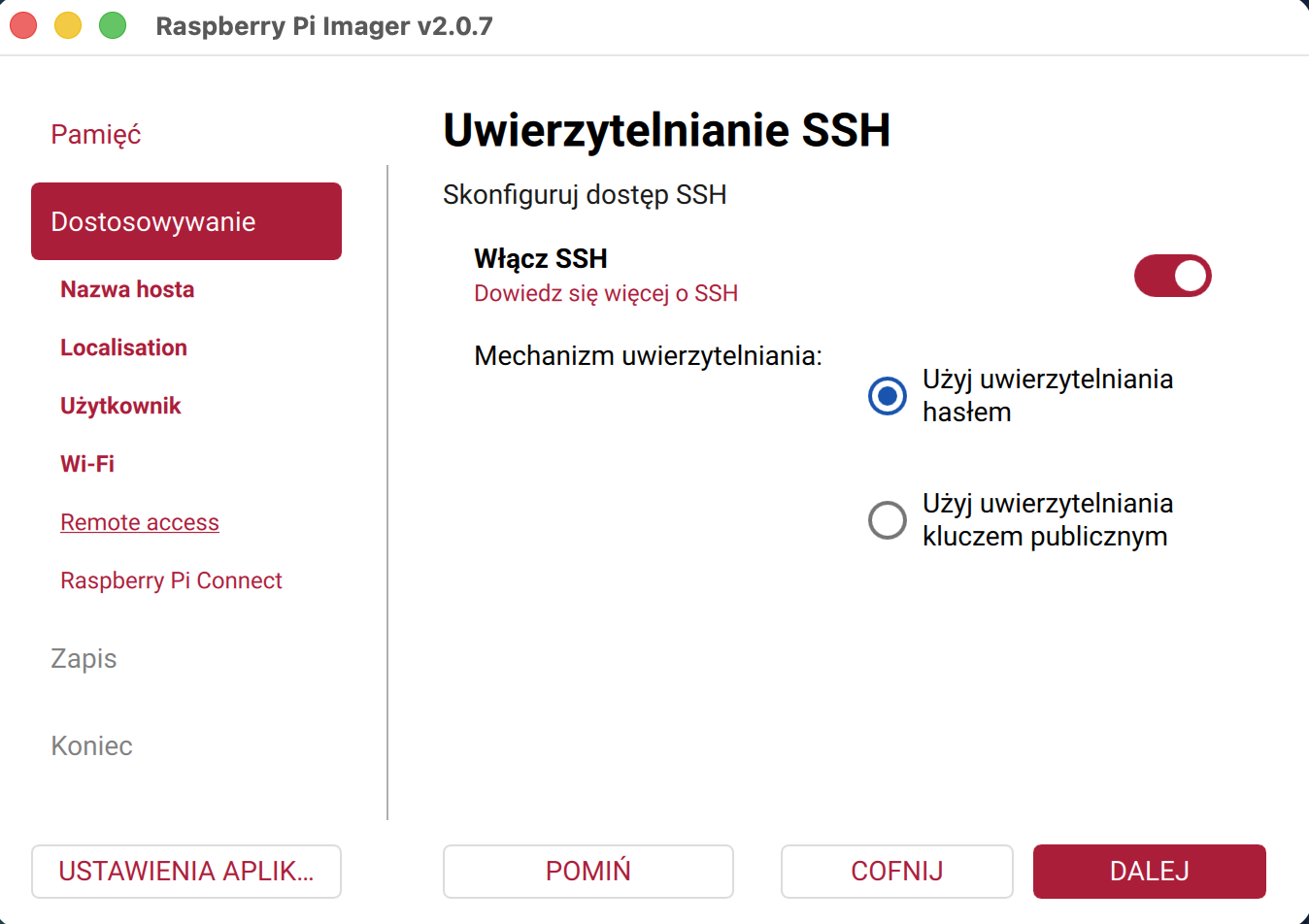Go to the Pamięć step

tap(95, 134)
